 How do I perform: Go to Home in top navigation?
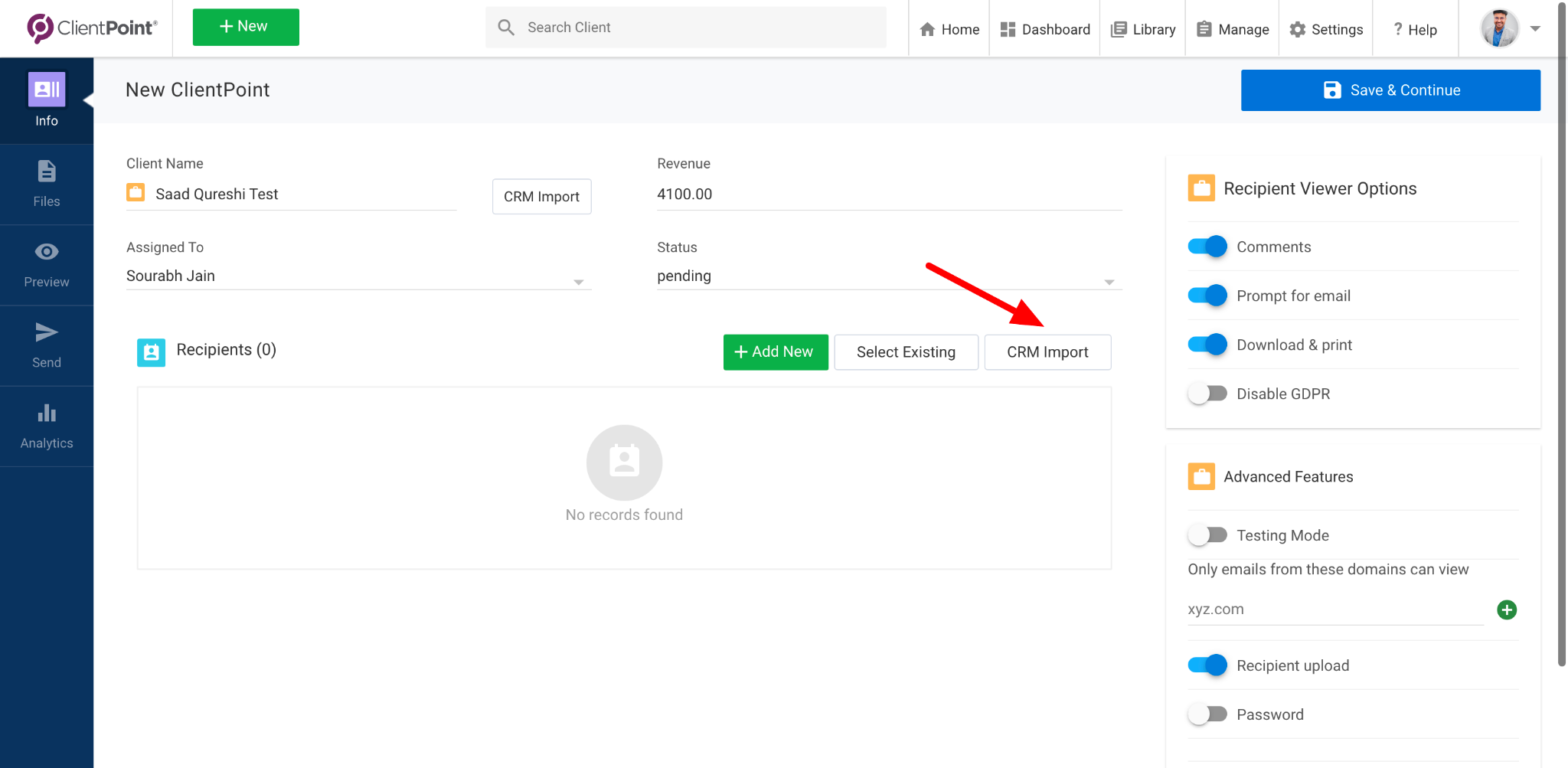(949, 29)
